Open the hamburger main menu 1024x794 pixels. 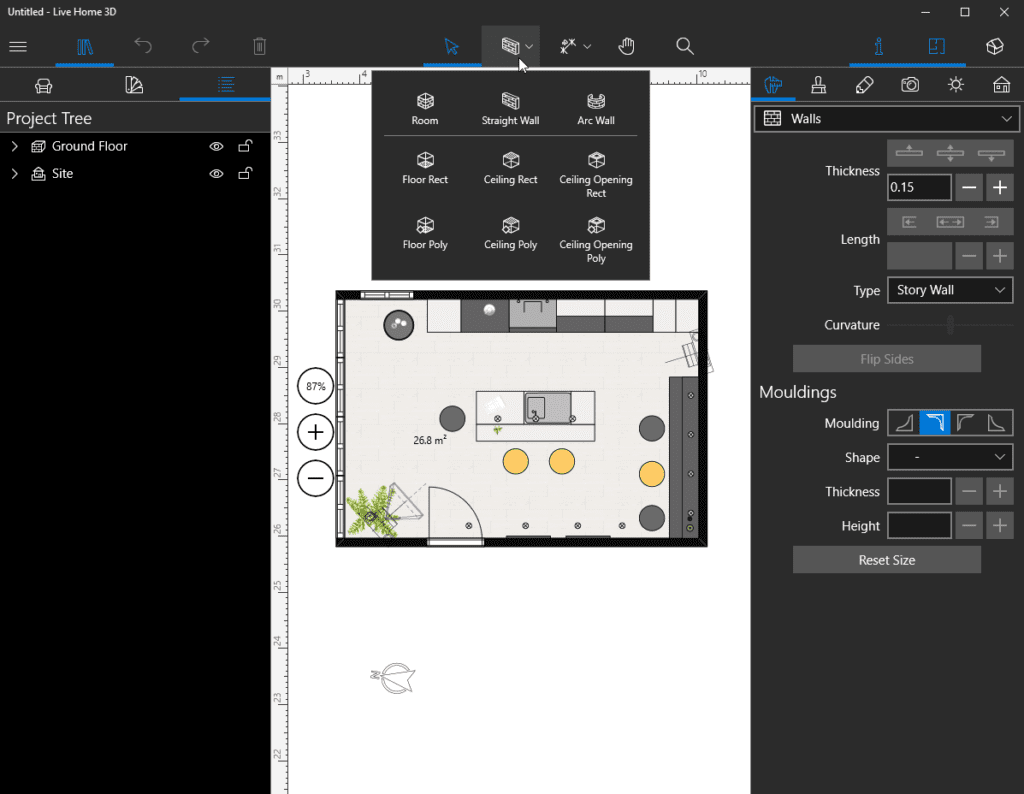(x=18, y=46)
